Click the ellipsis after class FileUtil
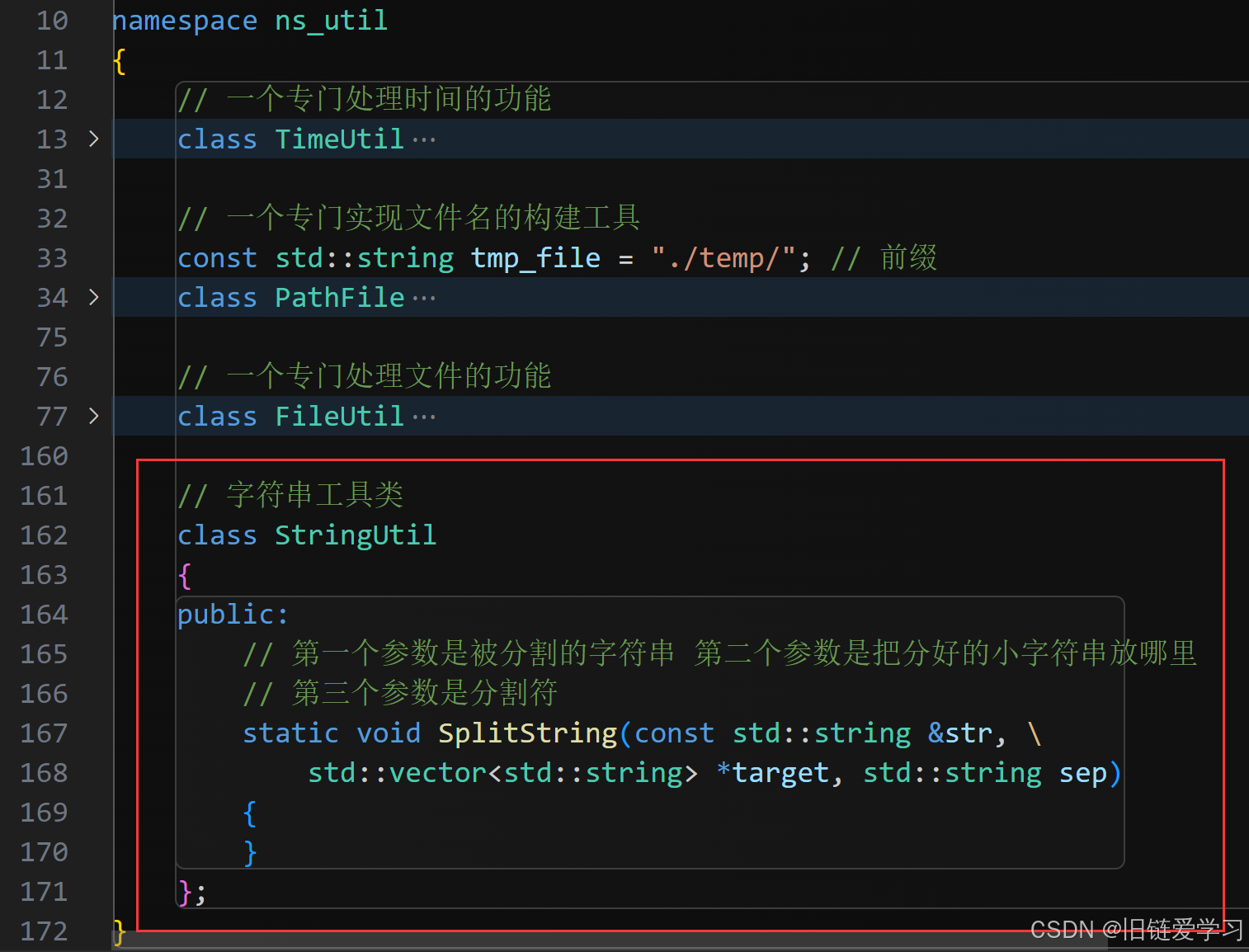The image size is (1249, 952). click(x=423, y=417)
